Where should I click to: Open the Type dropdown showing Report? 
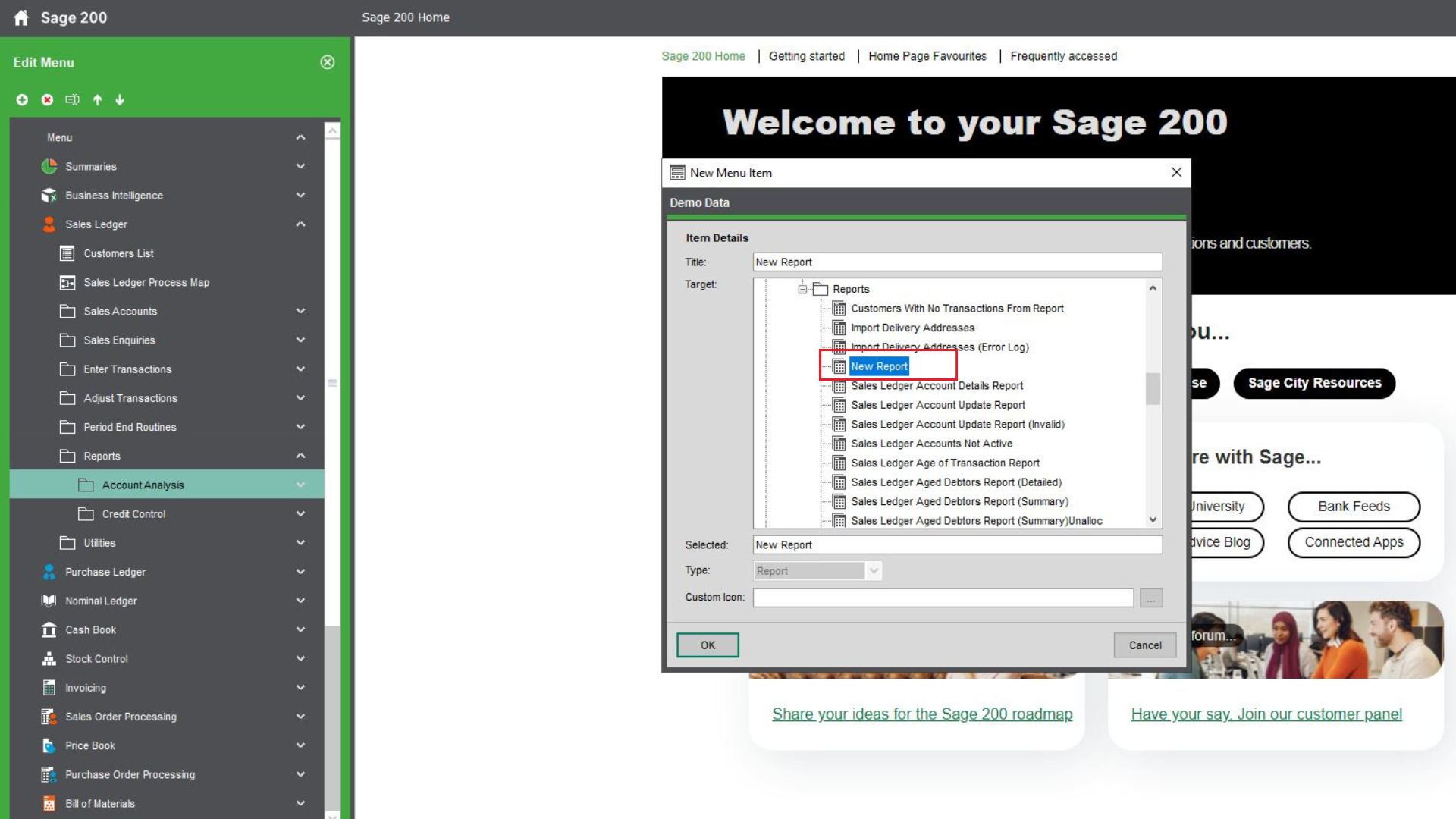pos(874,570)
